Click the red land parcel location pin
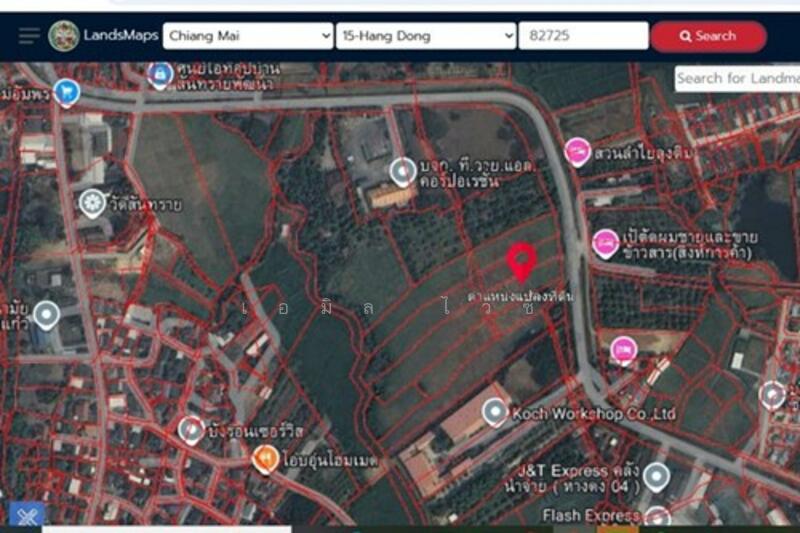This screenshot has height=533, width=800. 521,260
